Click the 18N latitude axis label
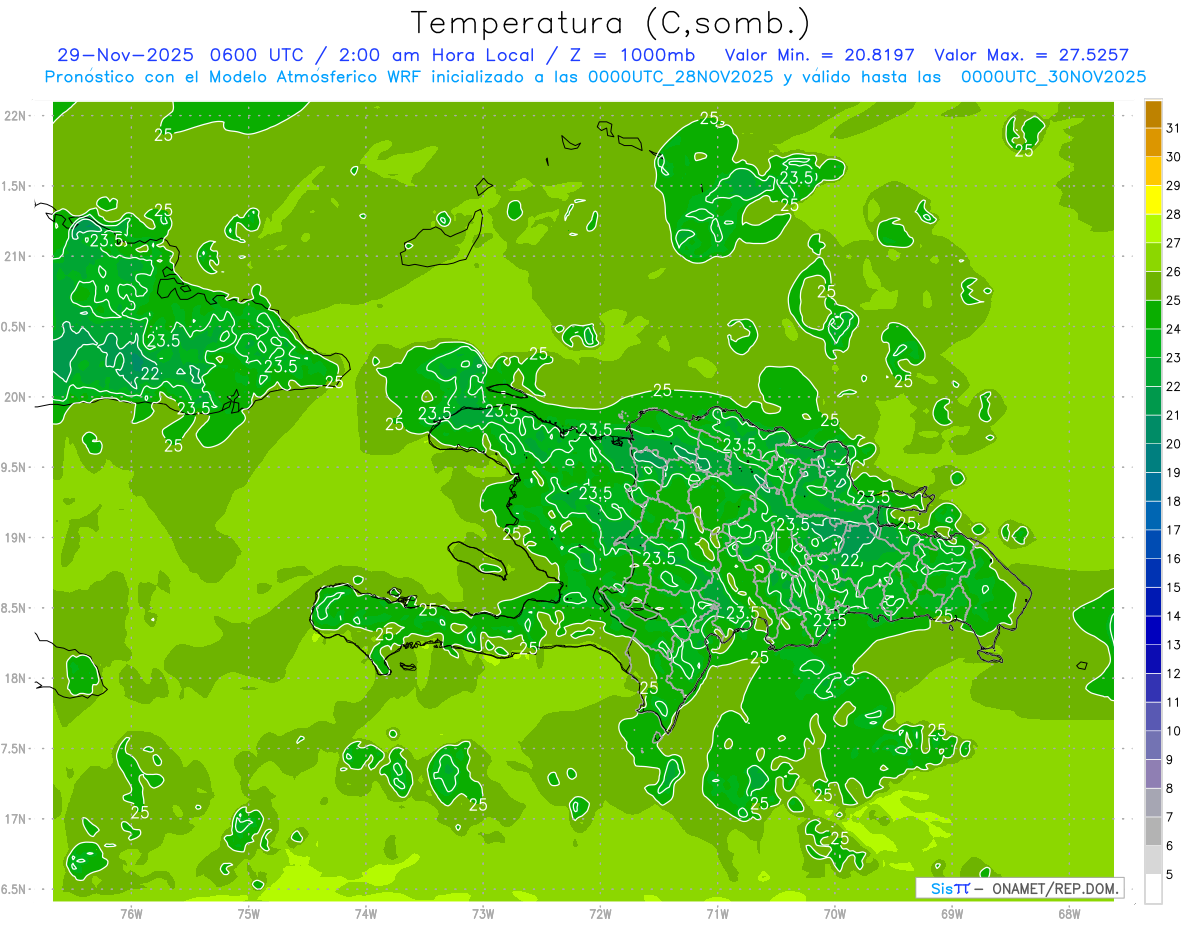The width and height of the screenshot is (1200, 927). pyautogui.click(x=15, y=678)
